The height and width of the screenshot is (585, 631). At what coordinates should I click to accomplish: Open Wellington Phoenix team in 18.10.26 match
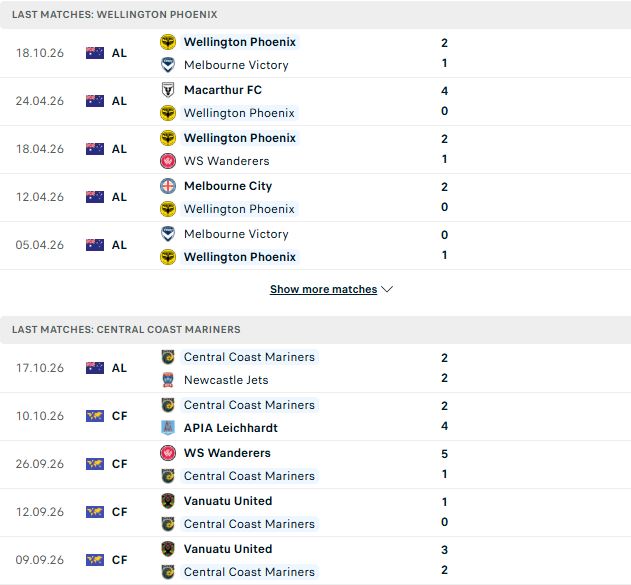coord(240,42)
